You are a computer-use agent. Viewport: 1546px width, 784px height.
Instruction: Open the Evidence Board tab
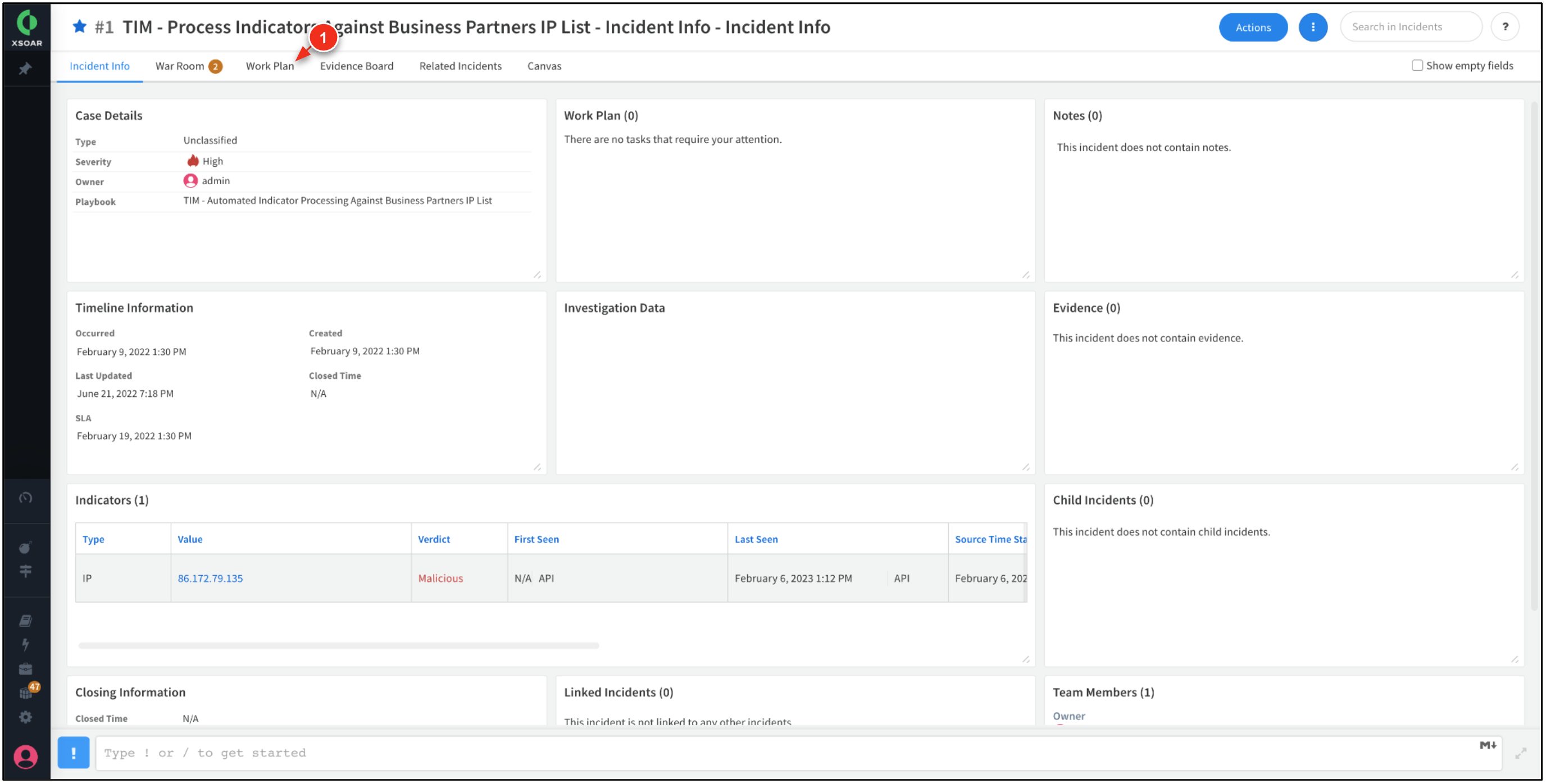click(357, 66)
